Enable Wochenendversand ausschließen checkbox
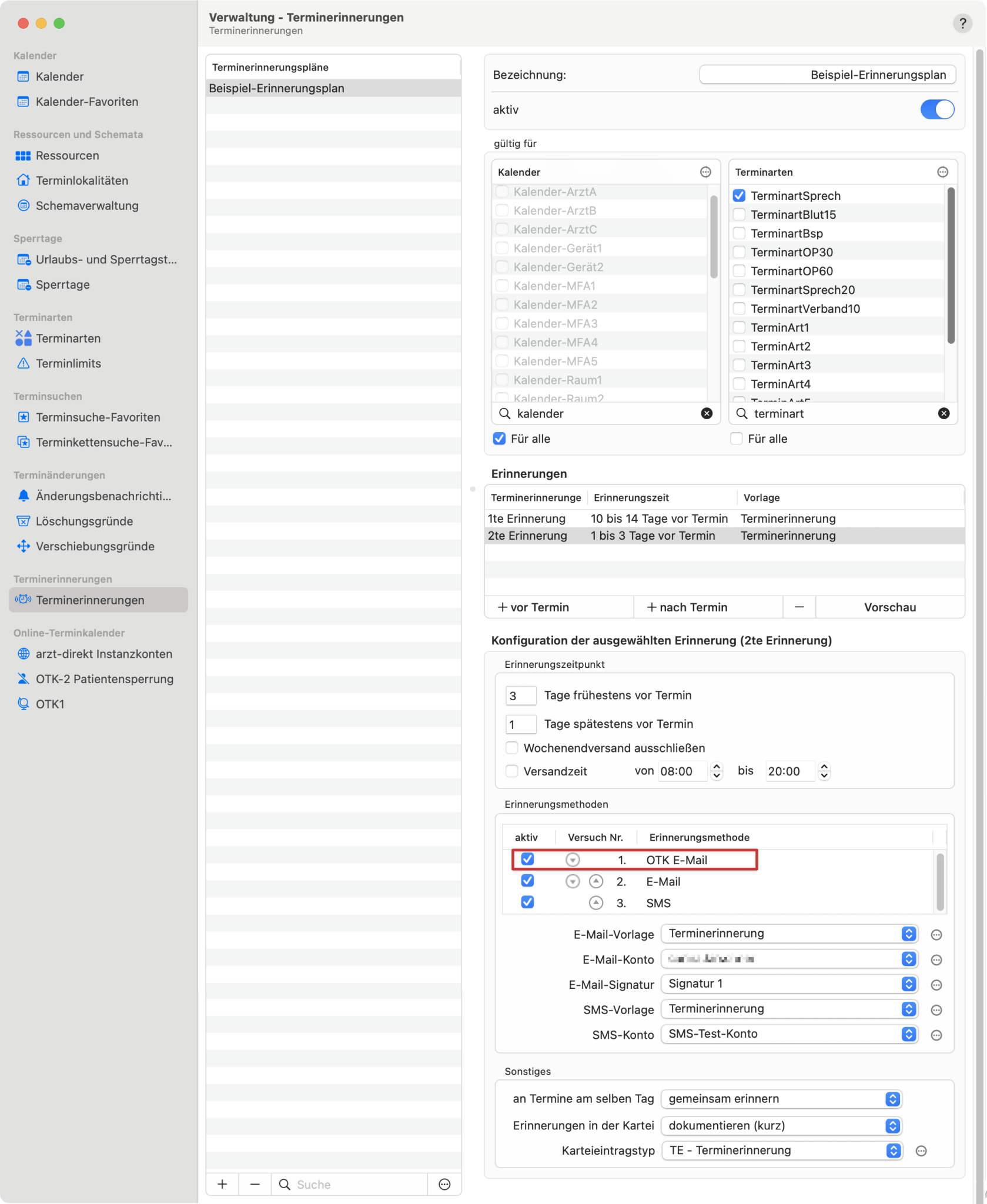 pos(512,748)
